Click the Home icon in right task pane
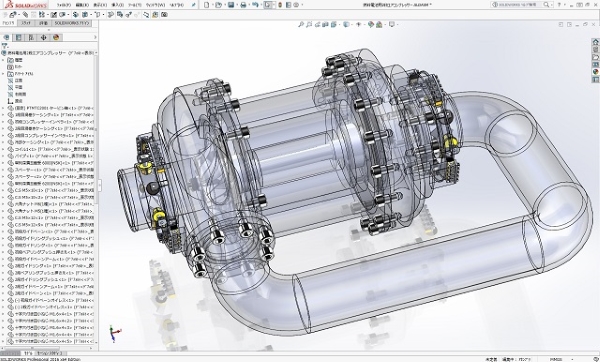 tap(596, 42)
